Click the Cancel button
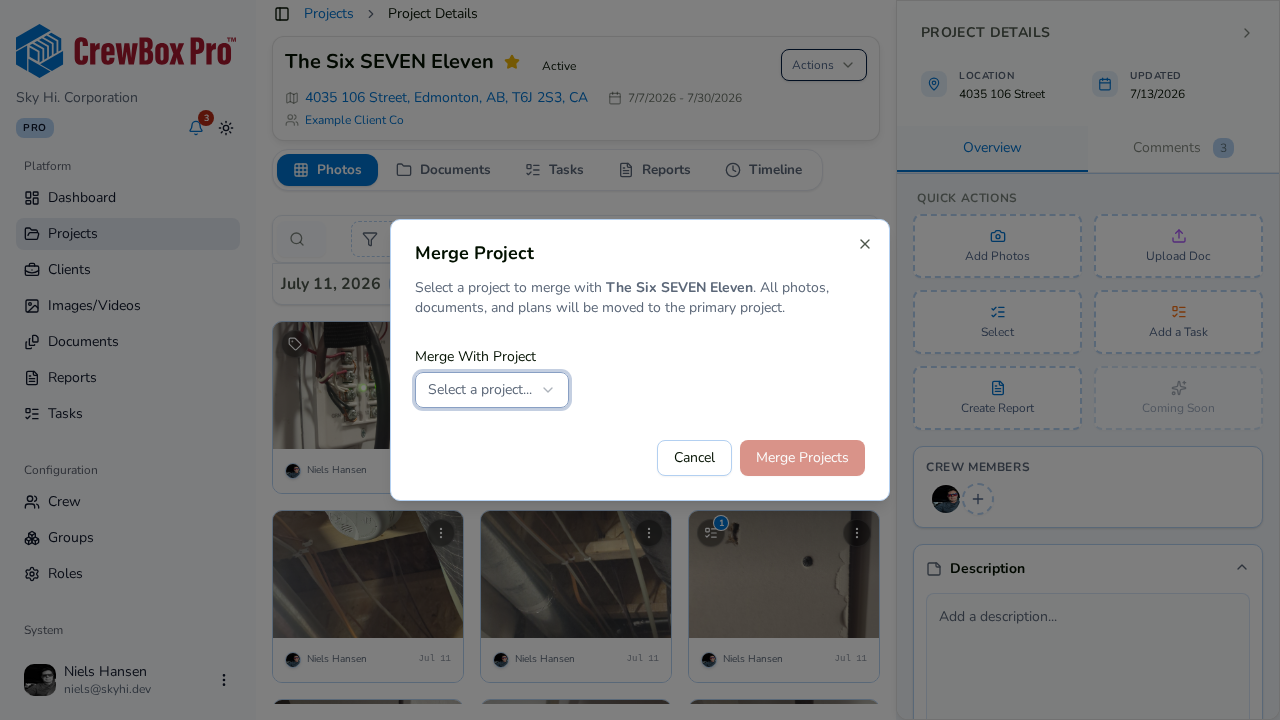This screenshot has height=720, width=1280. [x=694, y=458]
